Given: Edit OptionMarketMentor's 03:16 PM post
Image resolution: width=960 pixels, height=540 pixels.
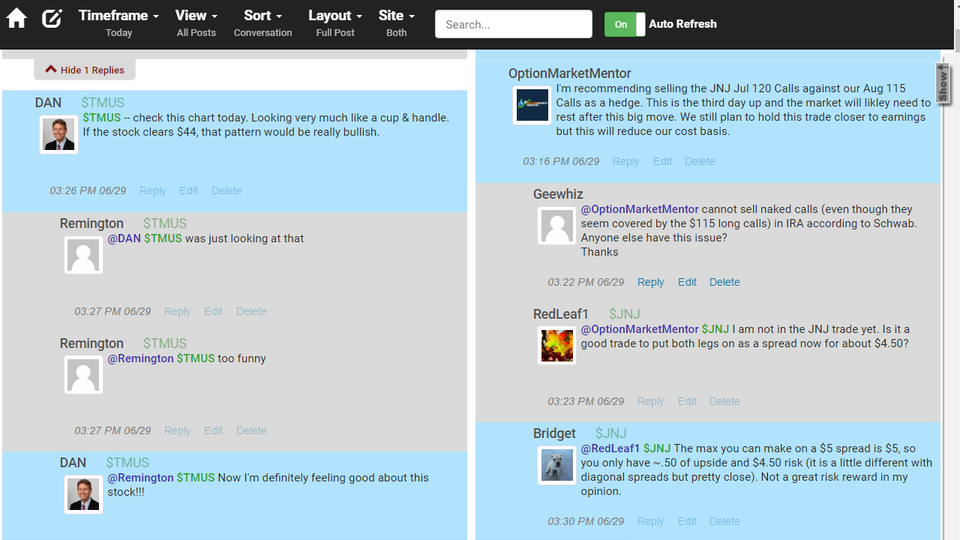Looking at the screenshot, I should click(662, 161).
